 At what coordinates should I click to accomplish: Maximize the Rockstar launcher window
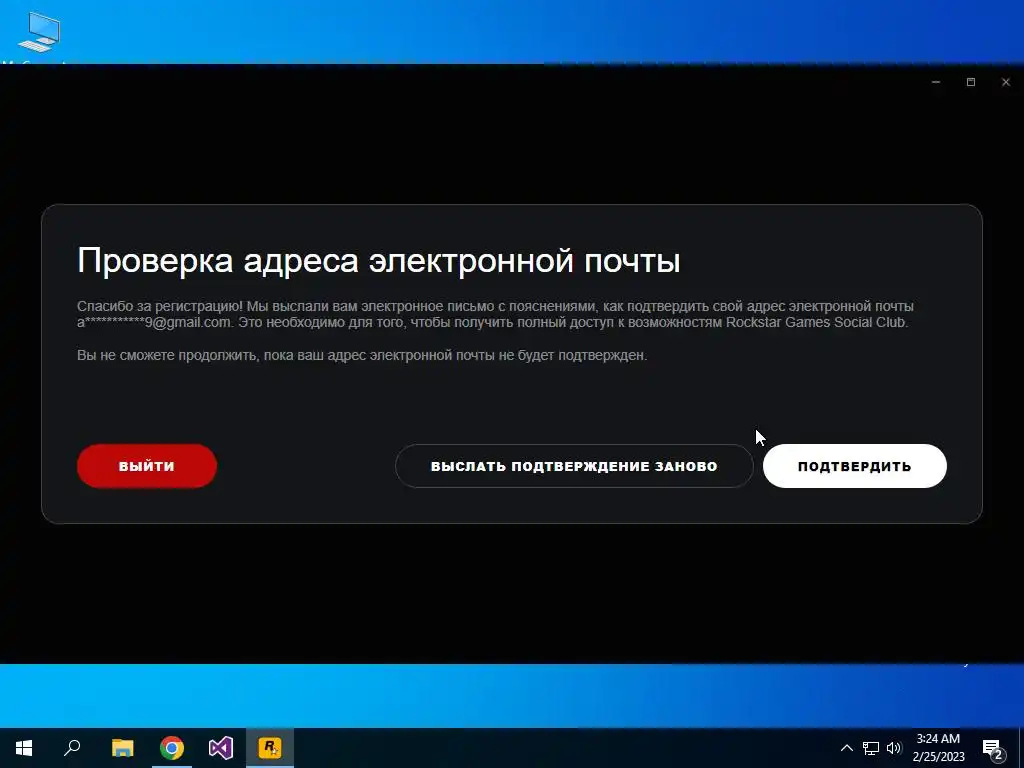coord(970,82)
